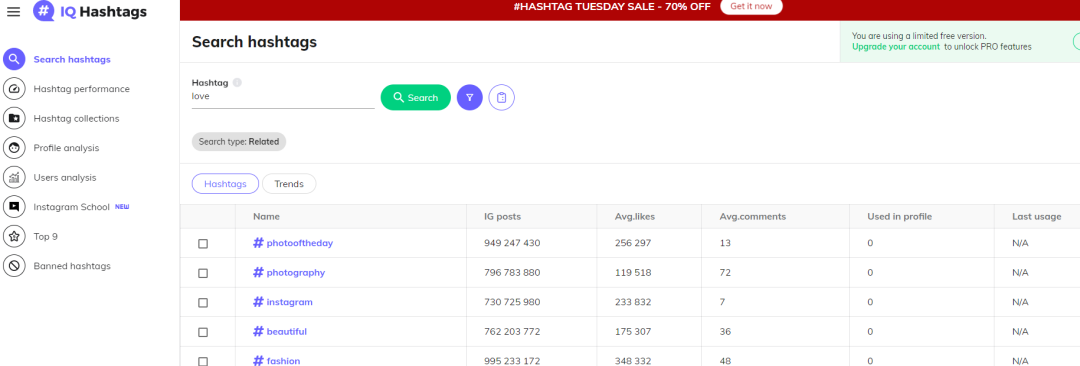Open Profile analysis face icon

[x=14, y=148]
